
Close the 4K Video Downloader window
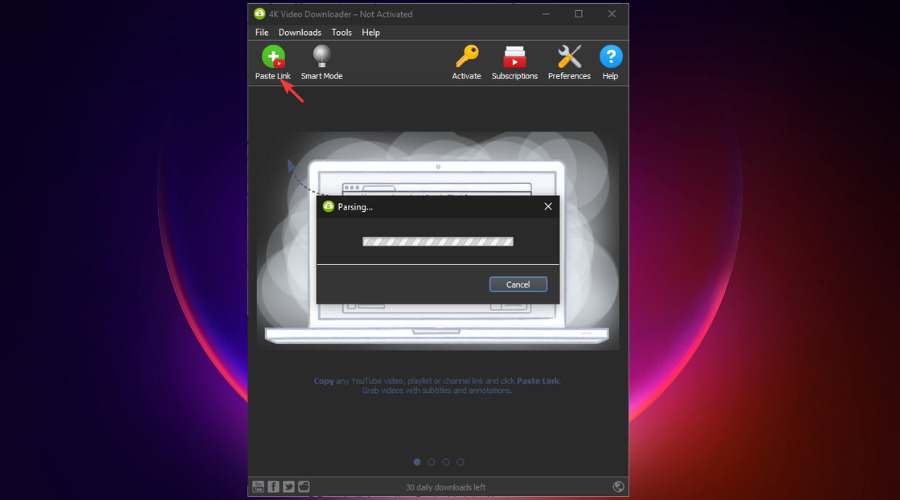tap(612, 14)
